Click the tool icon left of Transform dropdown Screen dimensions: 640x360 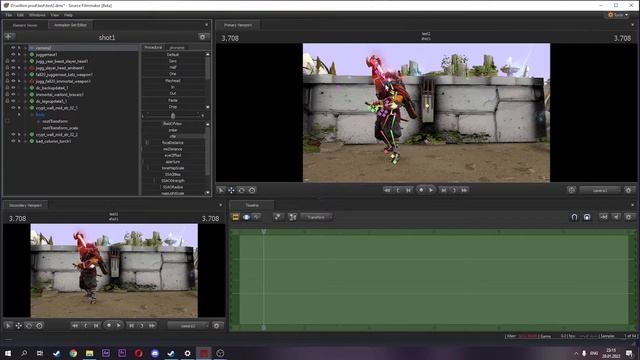click(293, 217)
